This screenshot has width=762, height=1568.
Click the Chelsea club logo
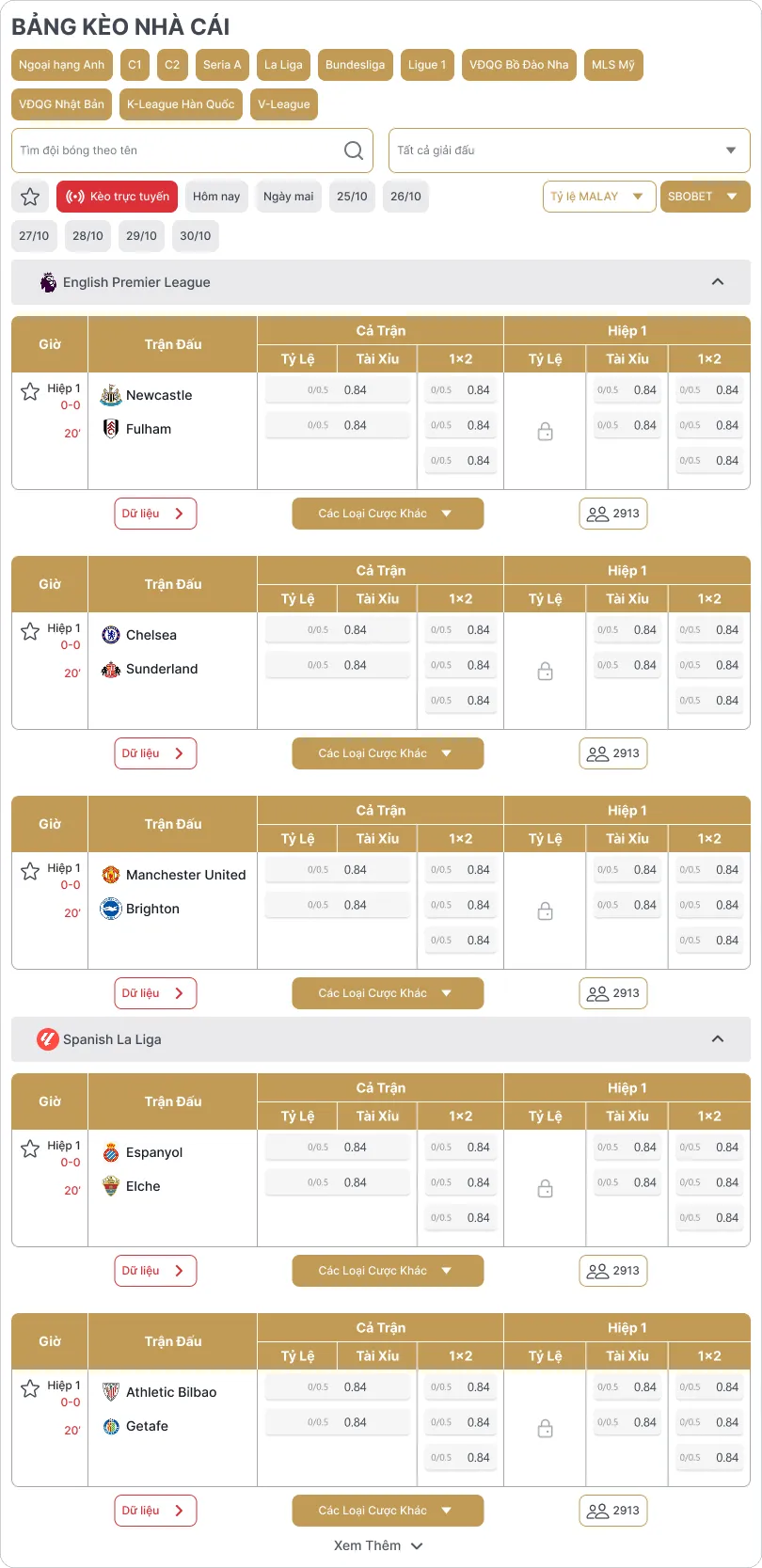point(111,635)
